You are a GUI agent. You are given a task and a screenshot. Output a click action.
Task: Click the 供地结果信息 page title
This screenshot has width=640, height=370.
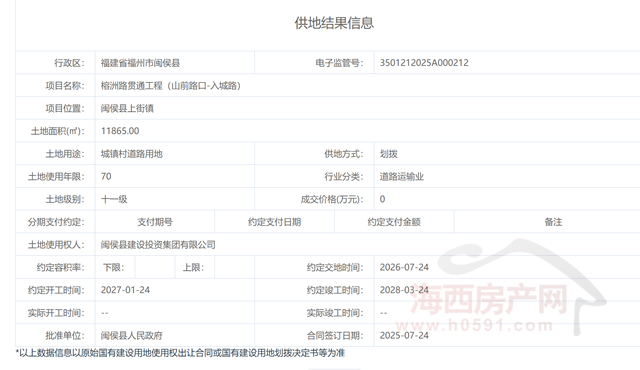point(334,23)
